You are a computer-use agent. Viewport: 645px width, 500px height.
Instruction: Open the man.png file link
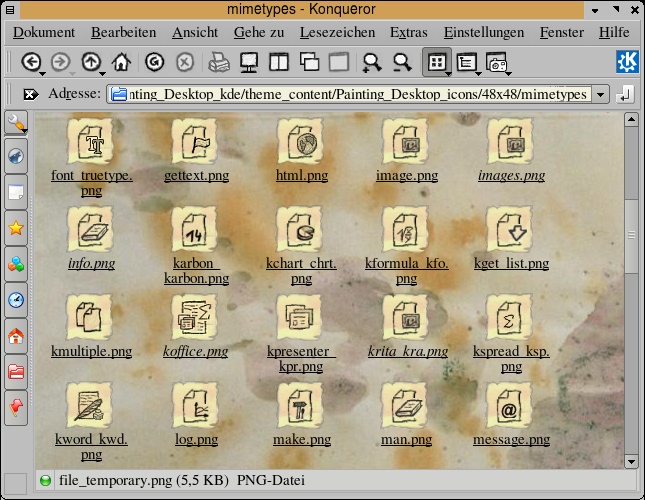(x=406, y=440)
